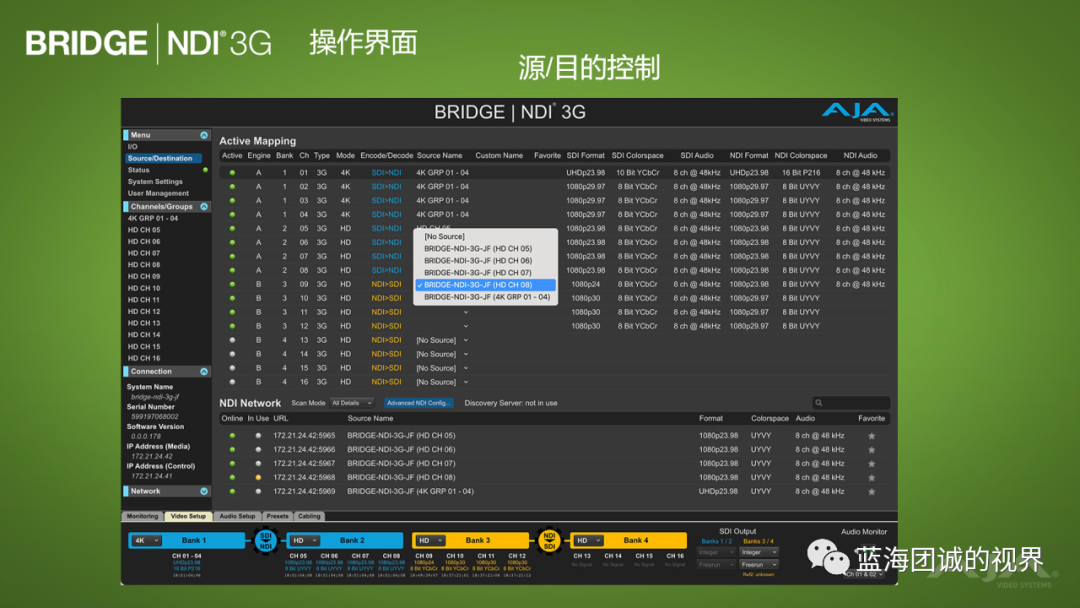Favorite the HD CH 05 NDI source star

[871, 436]
